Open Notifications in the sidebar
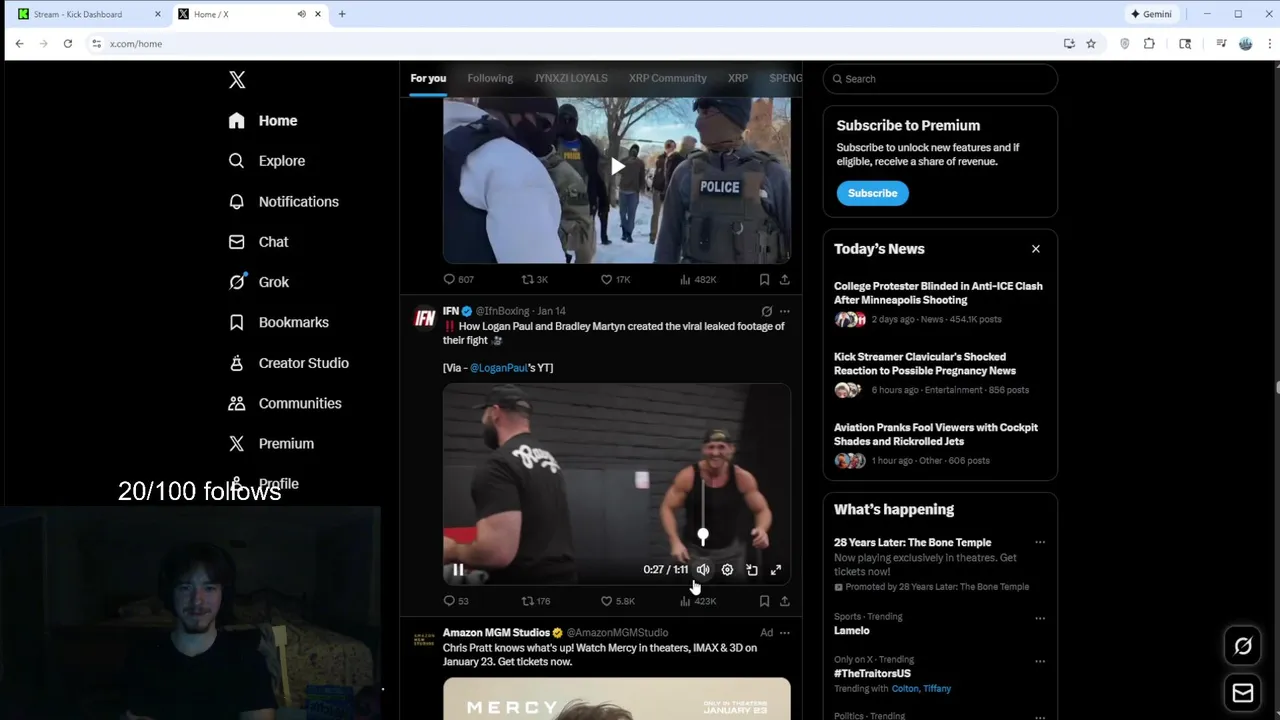This screenshot has width=1280, height=720. (283, 202)
